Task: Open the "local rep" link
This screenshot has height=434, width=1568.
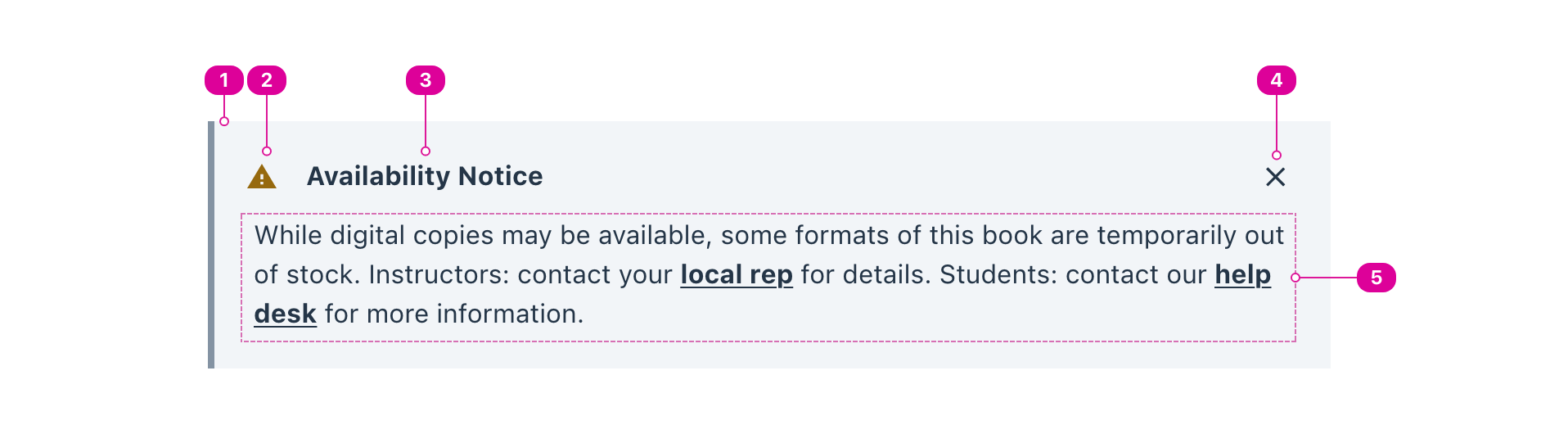Action: (737, 275)
